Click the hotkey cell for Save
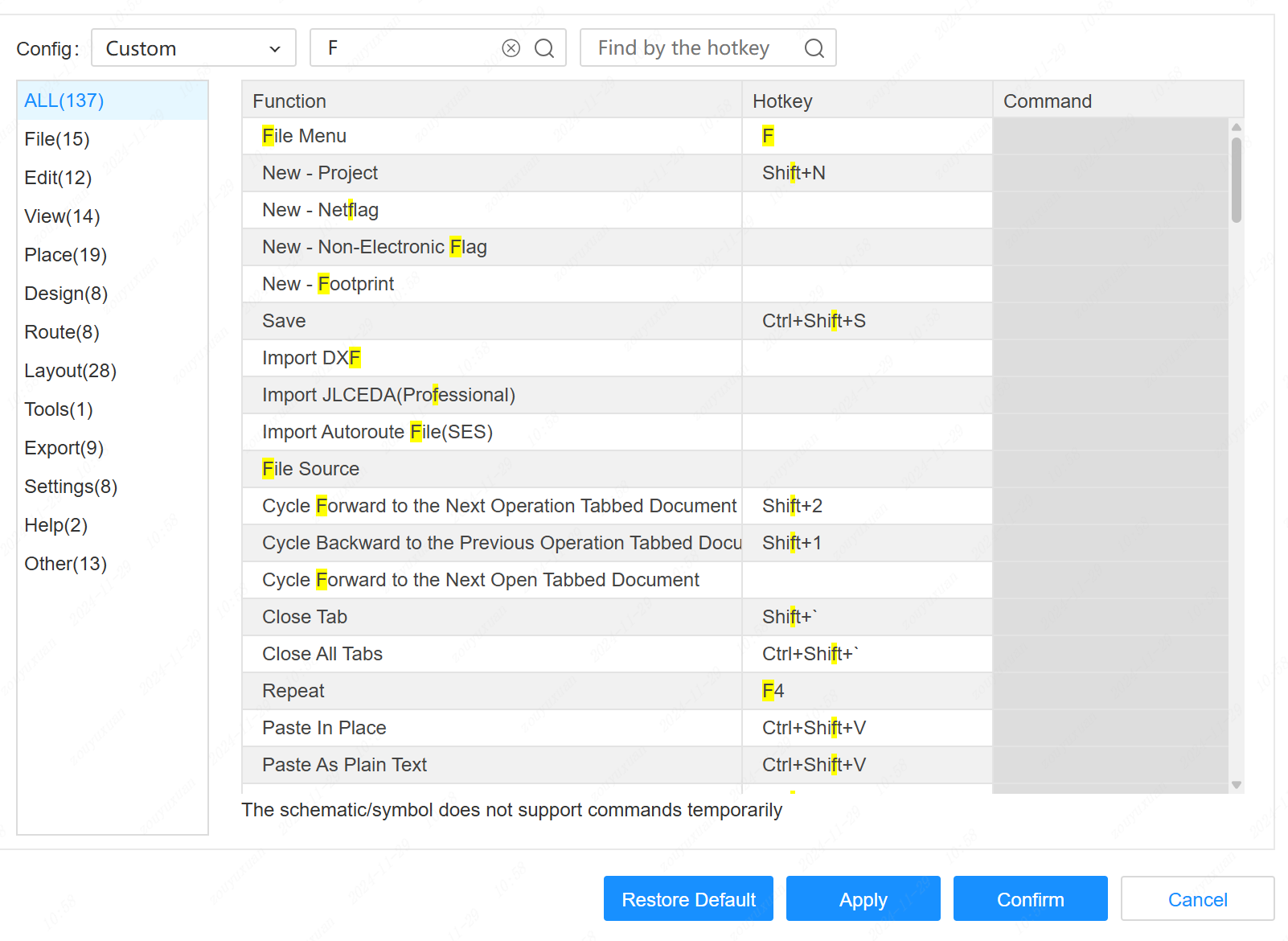 pyautogui.click(x=867, y=321)
